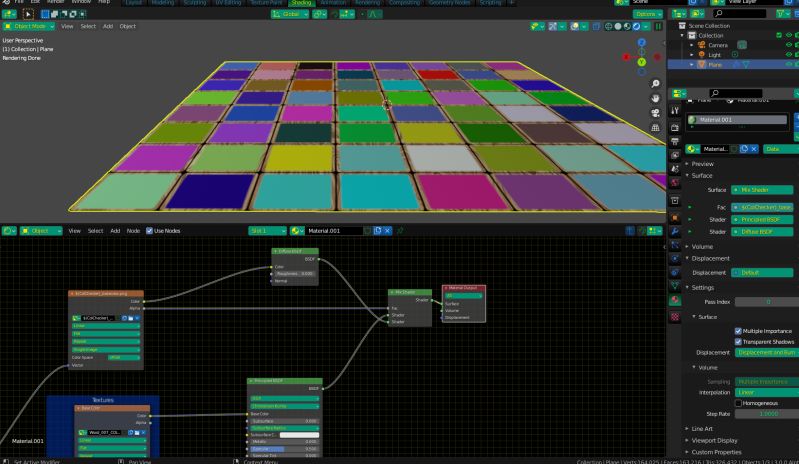
Task: Switch perspective/orthographic grid icon
Action: click(x=655, y=127)
